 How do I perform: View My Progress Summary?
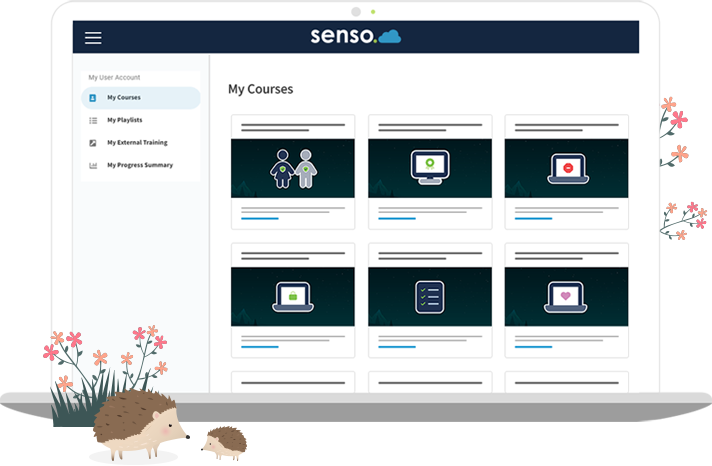[141, 165]
